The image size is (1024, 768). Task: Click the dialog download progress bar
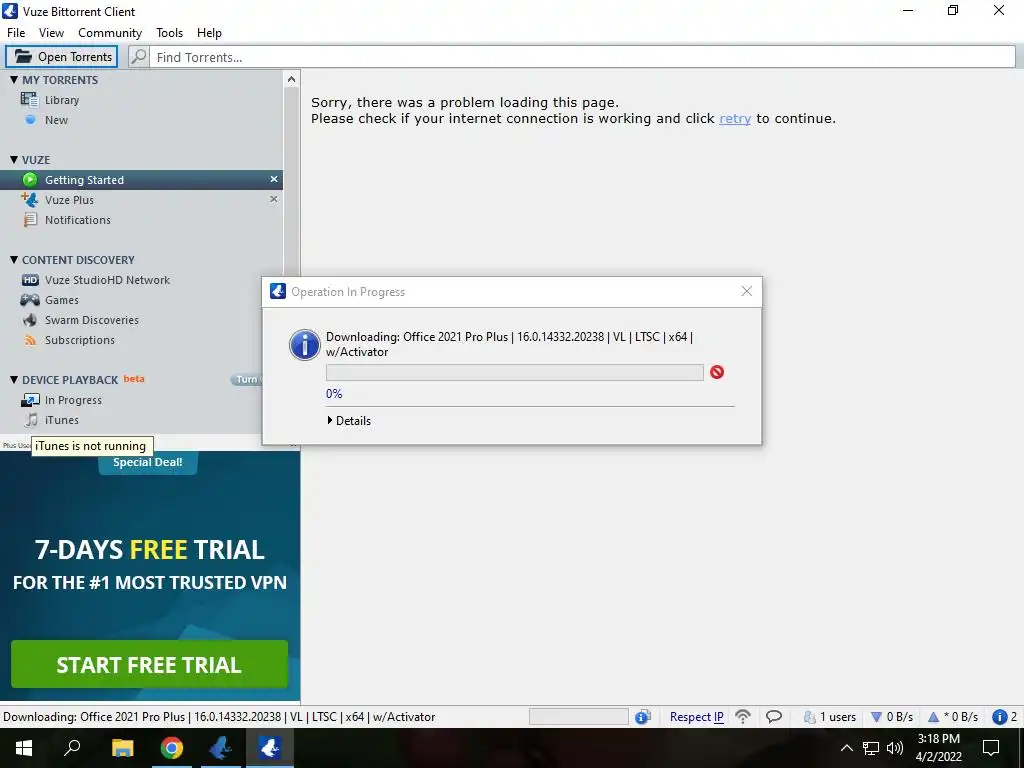[x=515, y=372]
